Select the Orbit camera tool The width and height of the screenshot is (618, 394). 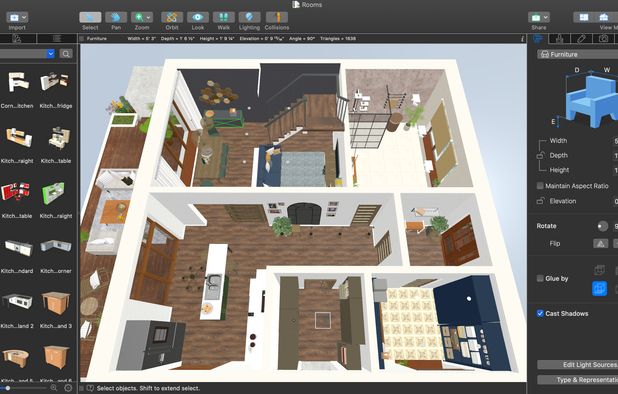(172, 17)
